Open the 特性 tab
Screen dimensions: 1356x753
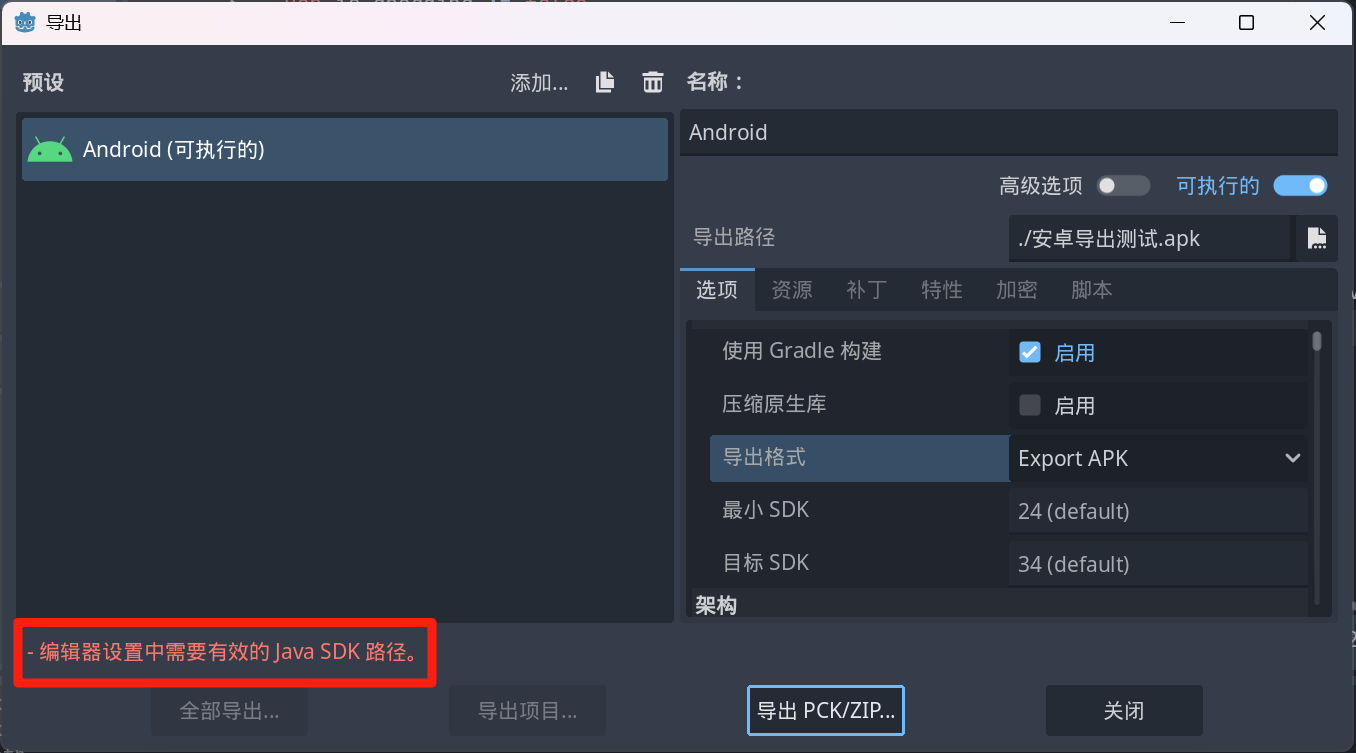pyautogui.click(x=941, y=290)
